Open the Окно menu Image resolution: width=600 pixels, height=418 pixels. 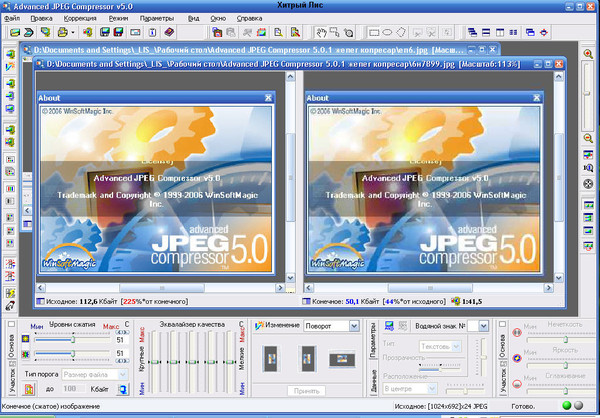click(x=218, y=18)
